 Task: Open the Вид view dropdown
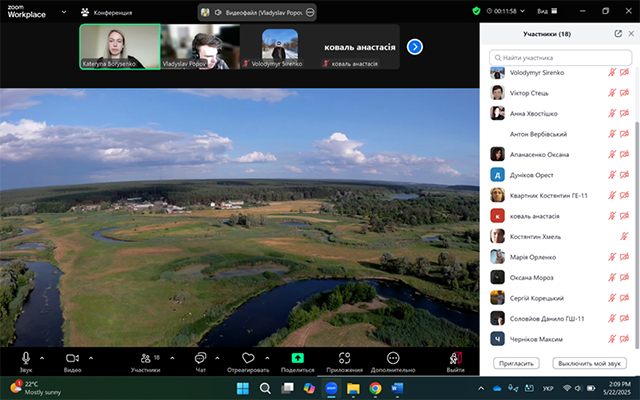[572, 11]
